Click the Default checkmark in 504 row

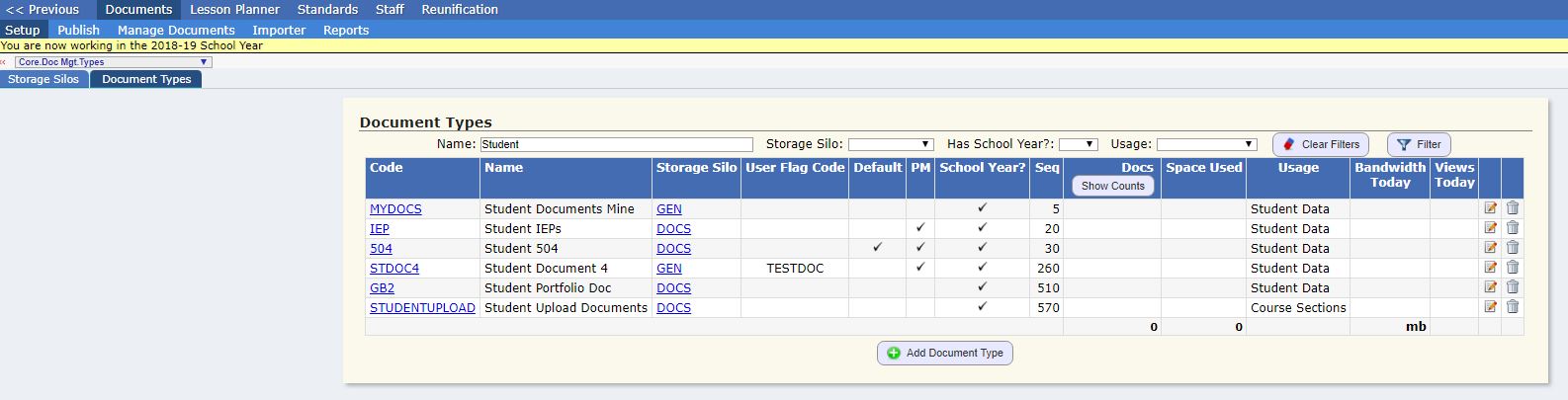877,248
